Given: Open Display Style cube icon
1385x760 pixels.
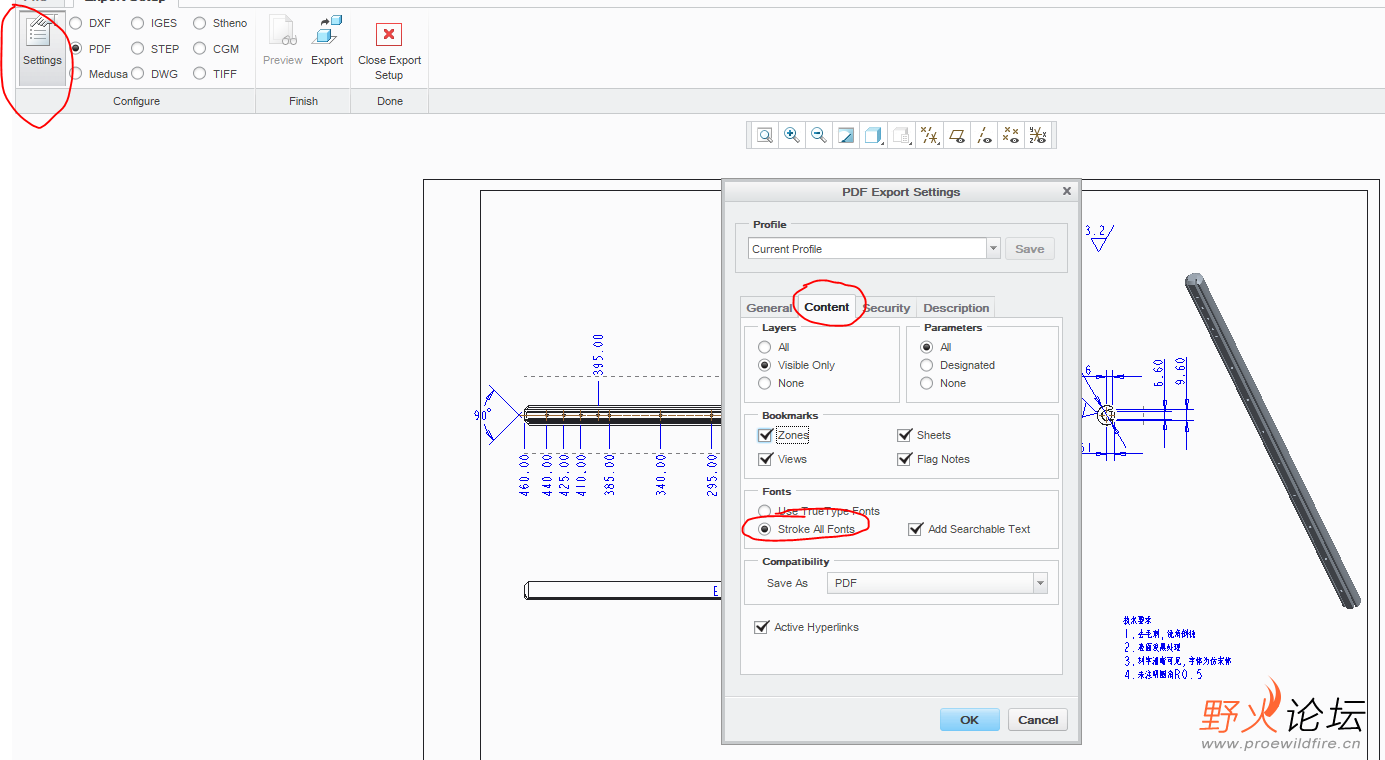Looking at the screenshot, I should coord(874,135).
